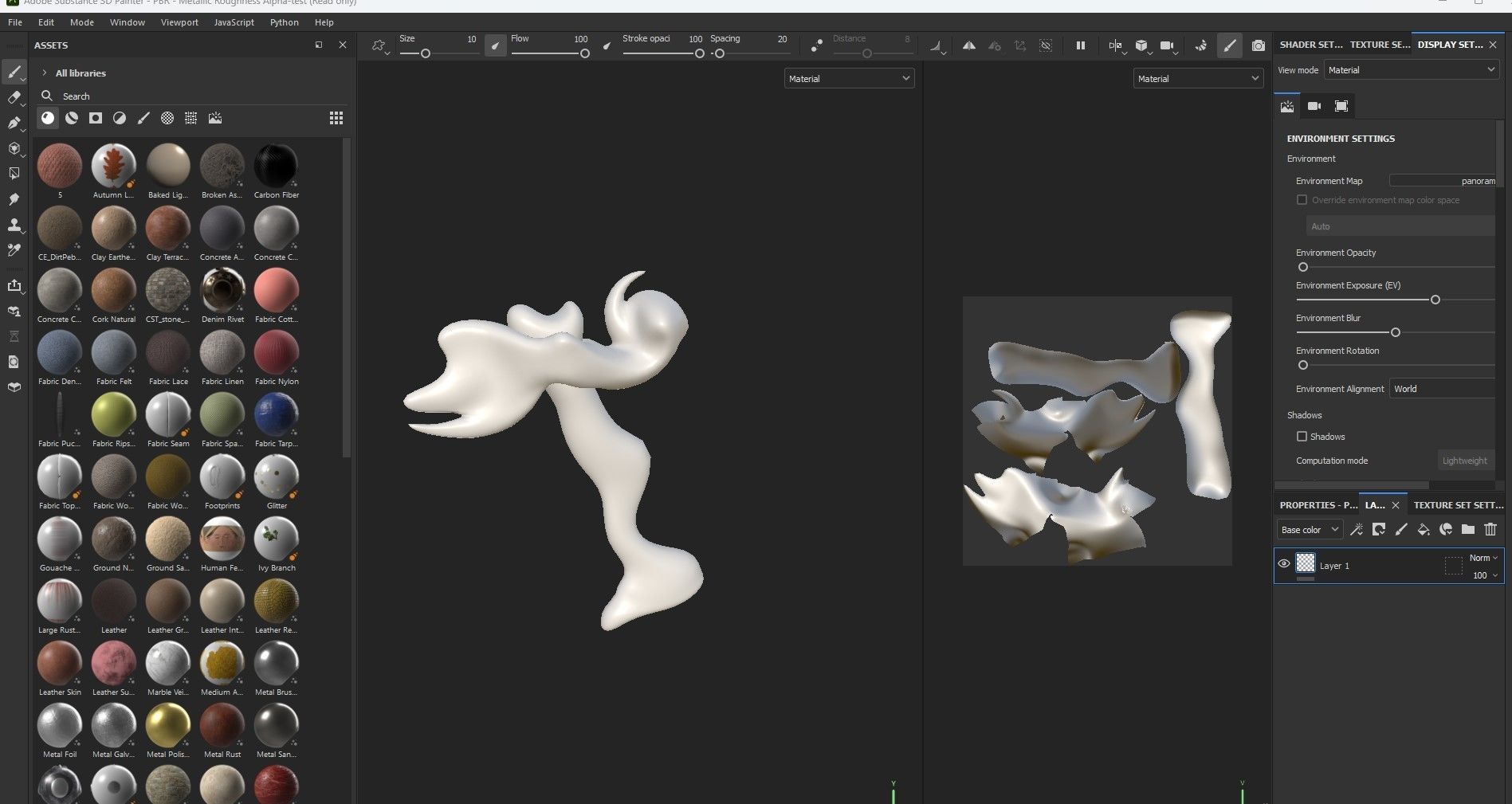Screen dimensions: 1512x804
Task: Filter assets by Filters category
Action: 120,118
